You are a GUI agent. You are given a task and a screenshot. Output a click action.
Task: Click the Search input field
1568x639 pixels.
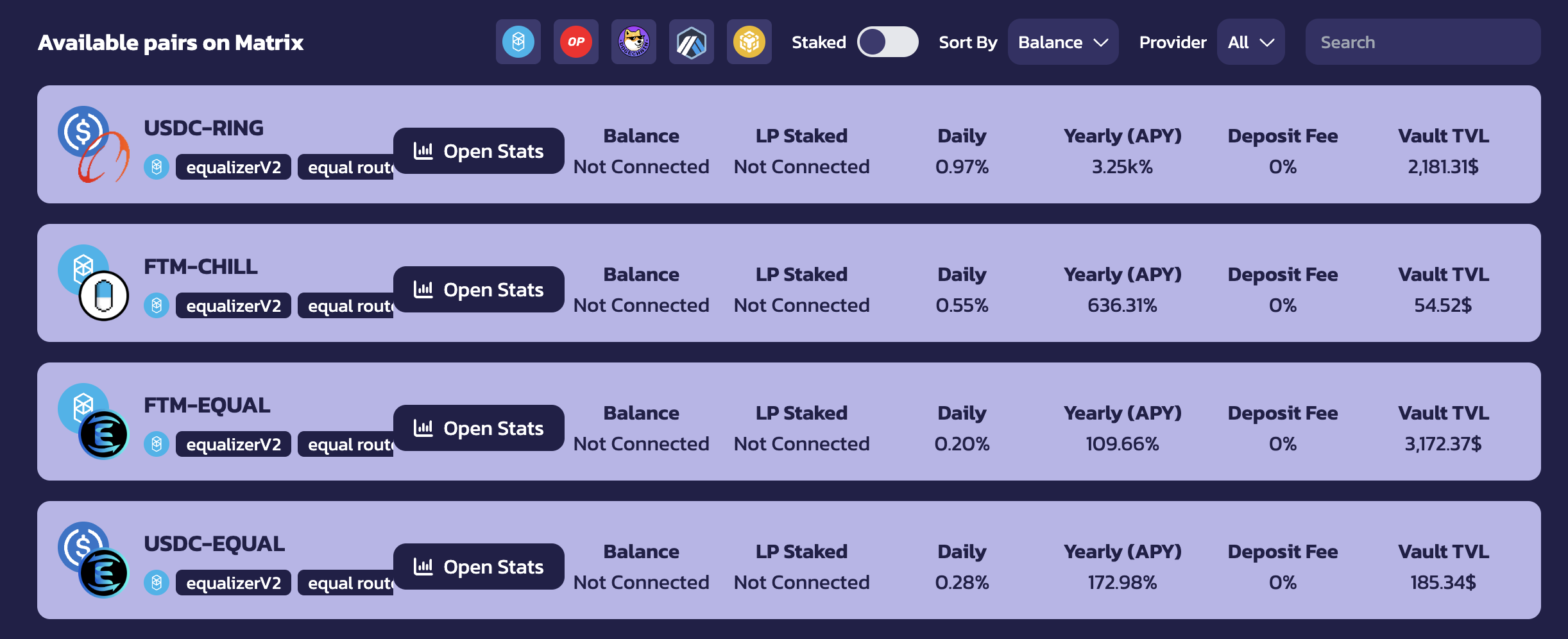point(1422,42)
